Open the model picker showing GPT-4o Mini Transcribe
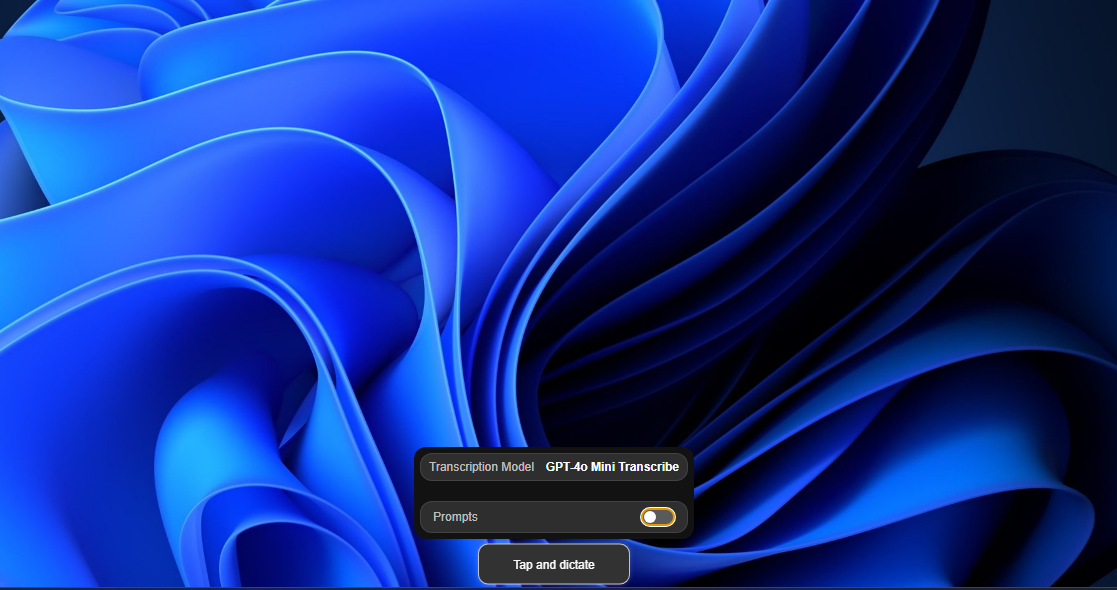The image size is (1117, 590). pos(613,467)
